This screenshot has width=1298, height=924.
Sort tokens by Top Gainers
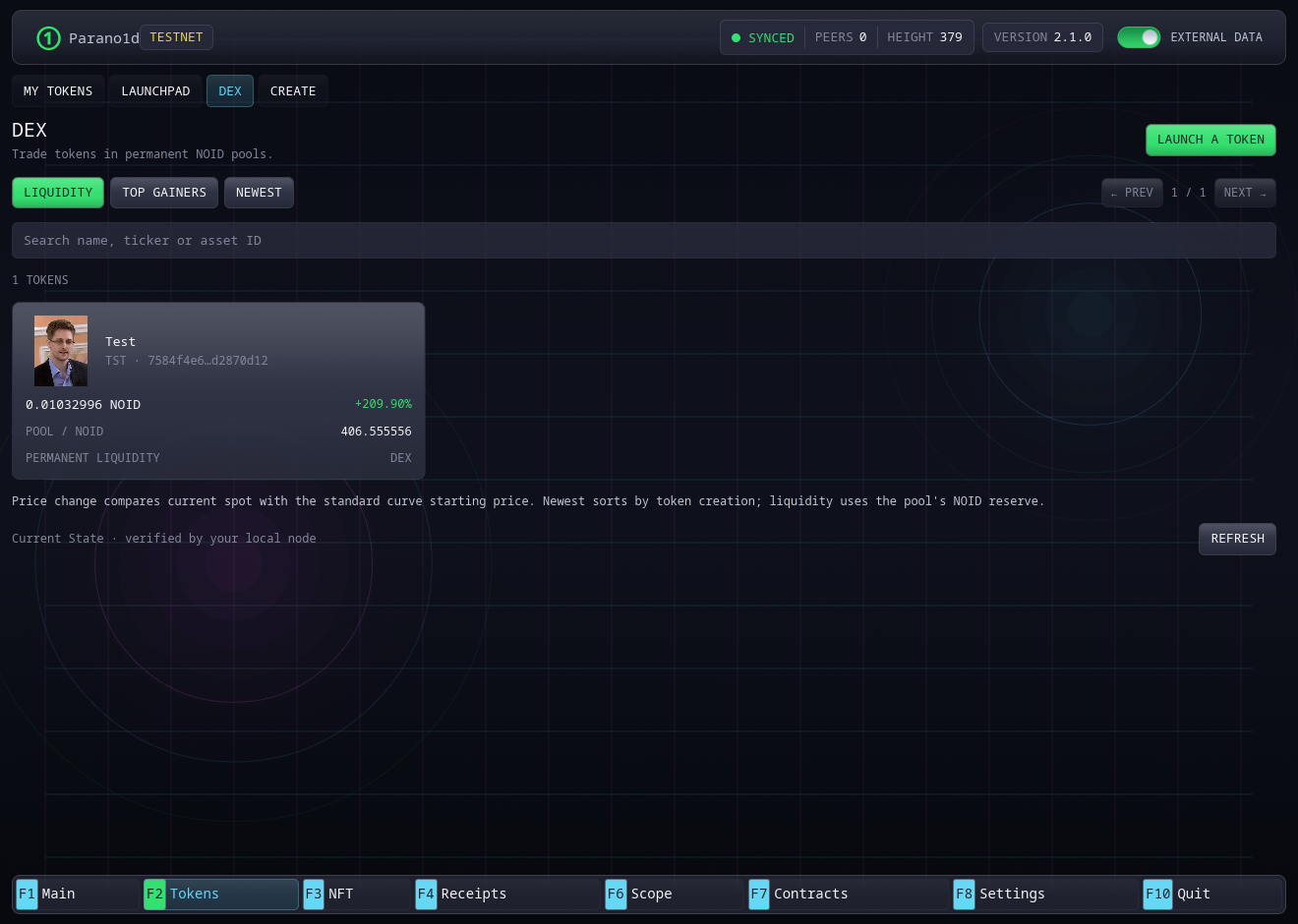pyautogui.click(x=164, y=193)
